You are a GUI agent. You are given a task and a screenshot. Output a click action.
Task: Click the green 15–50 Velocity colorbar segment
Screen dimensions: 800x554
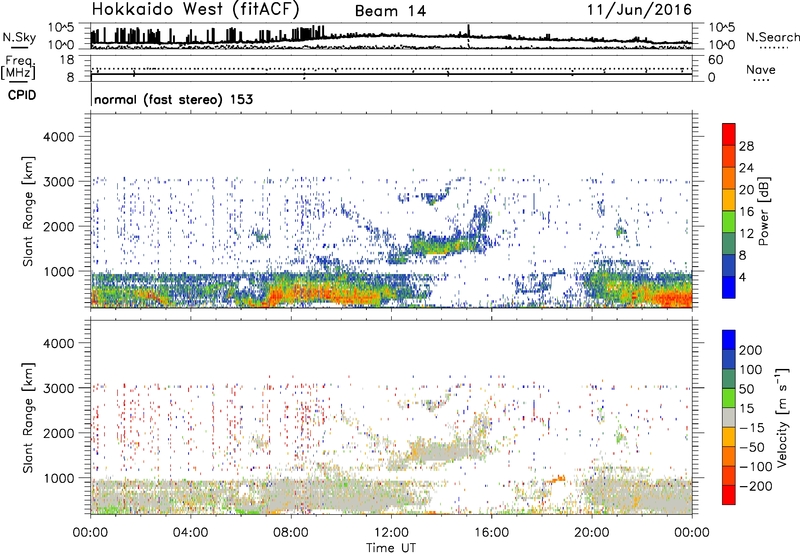(x=729, y=398)
